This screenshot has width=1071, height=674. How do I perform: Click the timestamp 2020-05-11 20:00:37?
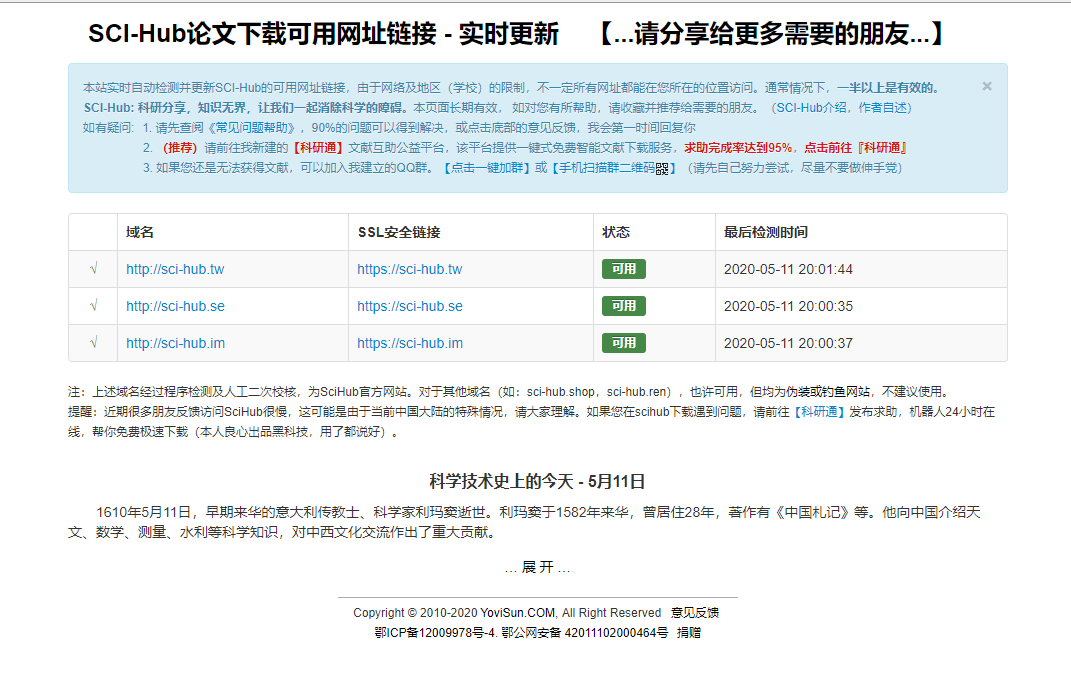pyautogui.click(x=788, y=343)
